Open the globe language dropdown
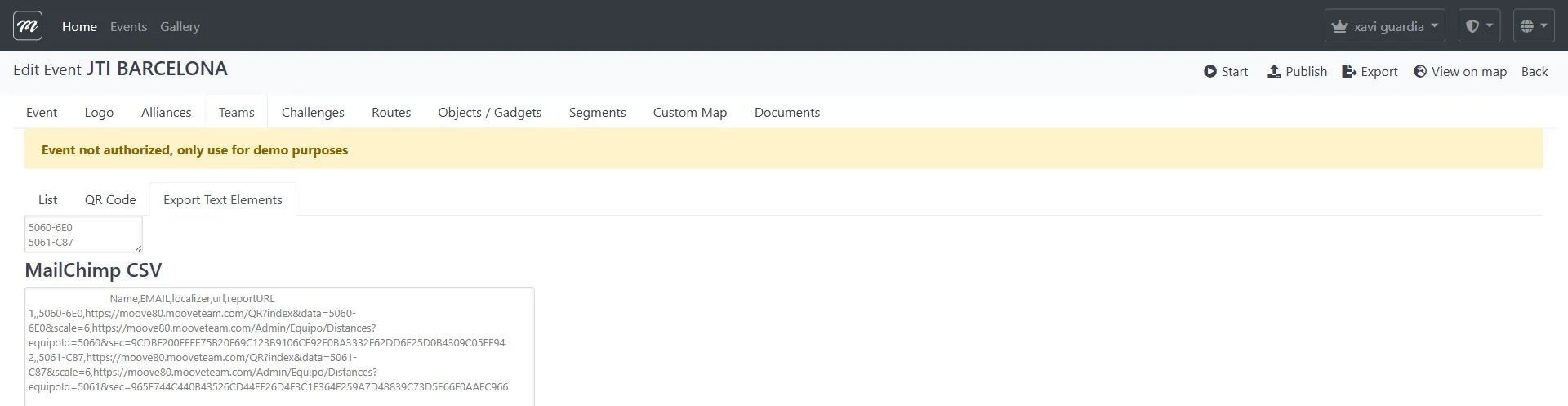The image size is (1568, 406). [1534, 26]
